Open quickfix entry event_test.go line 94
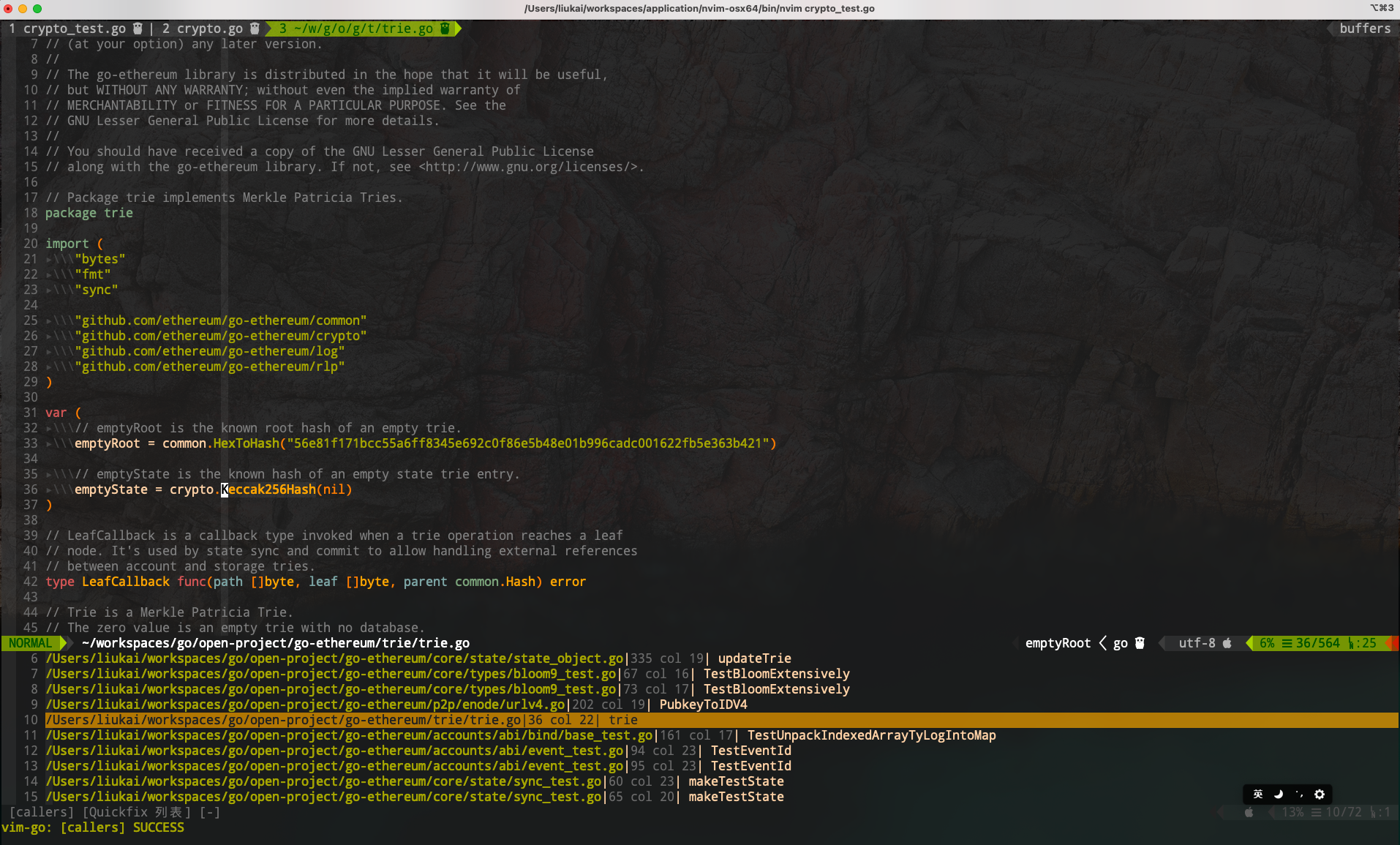This screenshot has height=845, width=1400. point(418,751)
